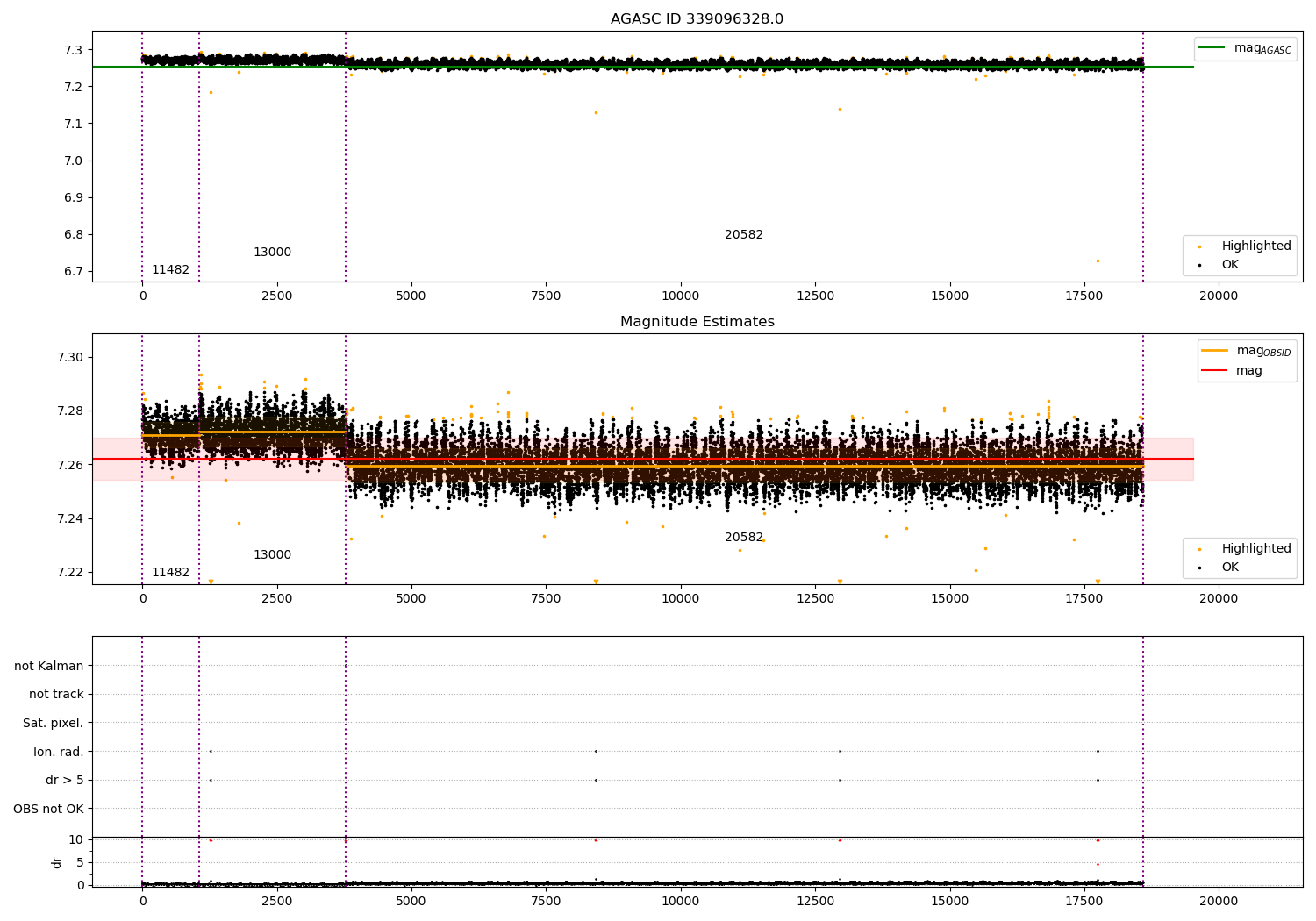1316x921 pixels.
Task: Click the orange outlier point near 6.73 magnitude
Action: (1097, 261)
